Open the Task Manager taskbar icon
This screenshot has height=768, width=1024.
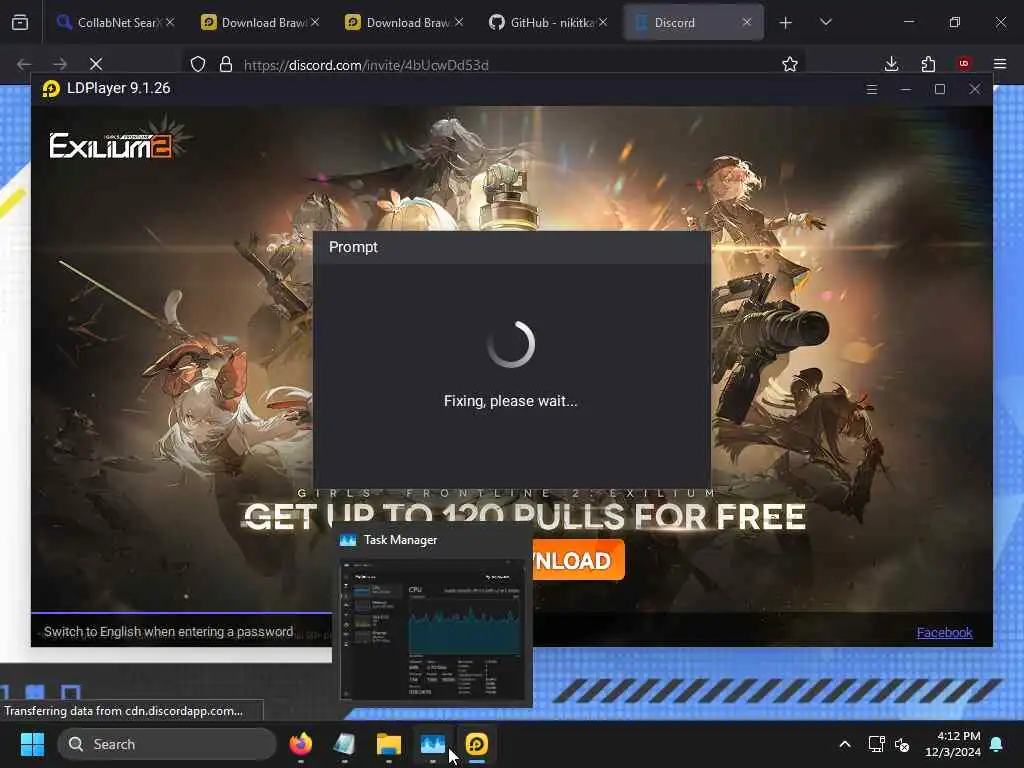pos(432,744)
